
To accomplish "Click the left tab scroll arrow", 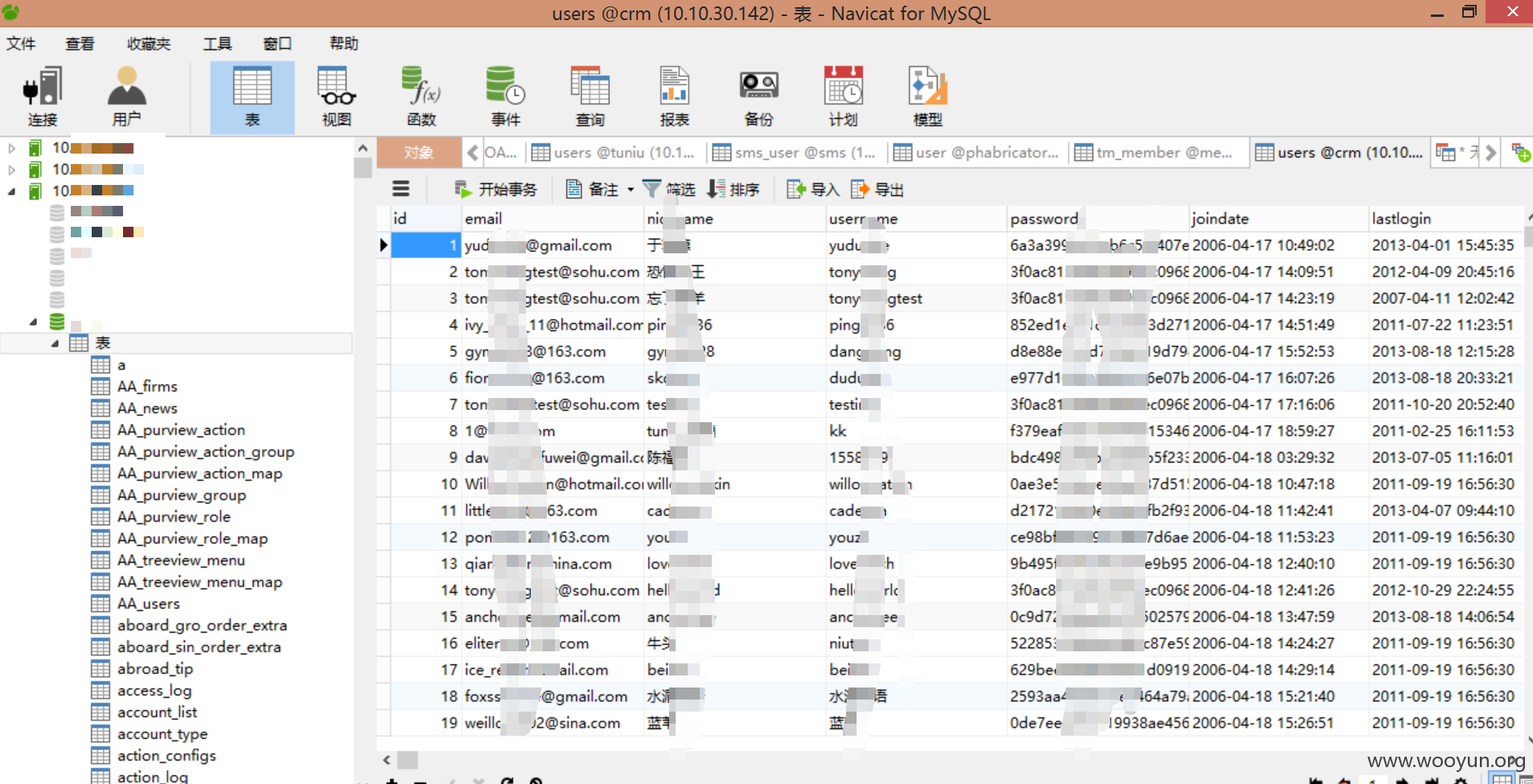I will [472, 152].
